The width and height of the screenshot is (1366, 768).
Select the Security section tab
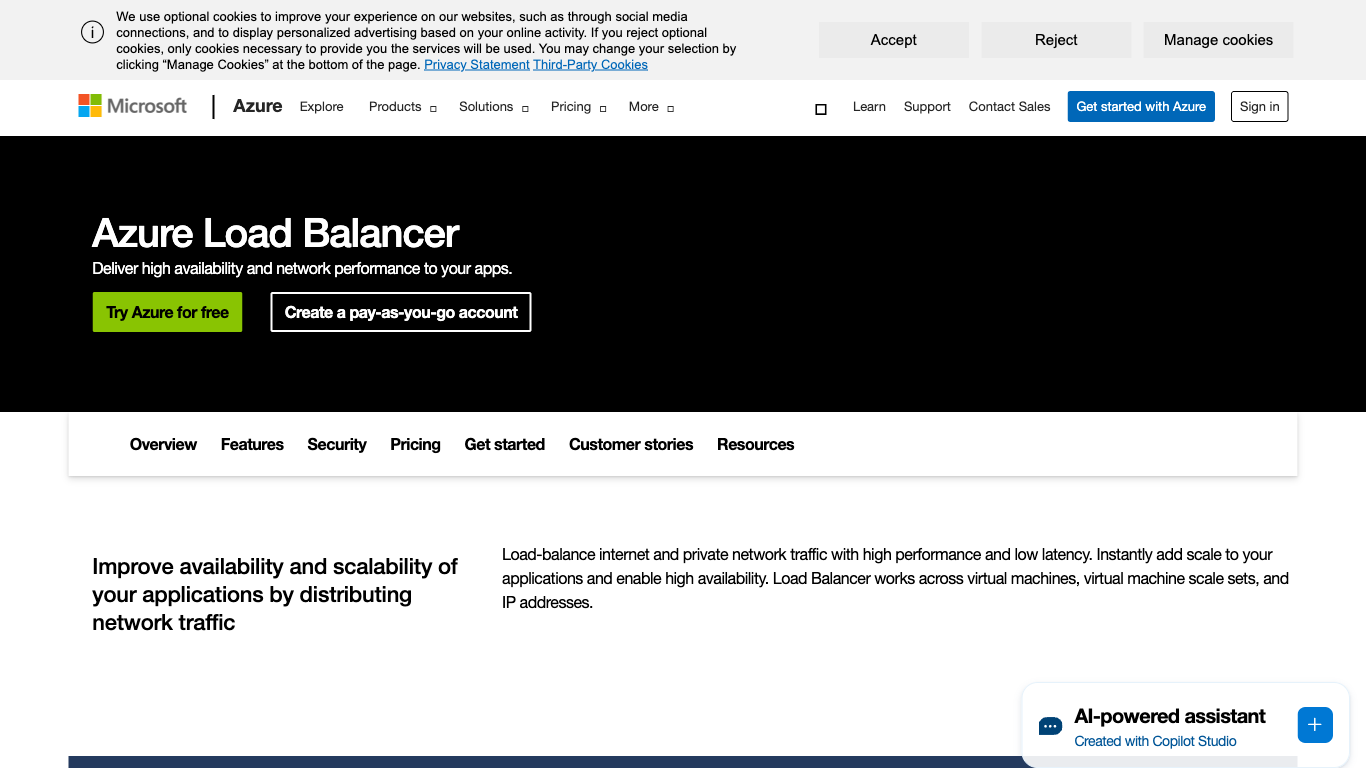(337, 445)
